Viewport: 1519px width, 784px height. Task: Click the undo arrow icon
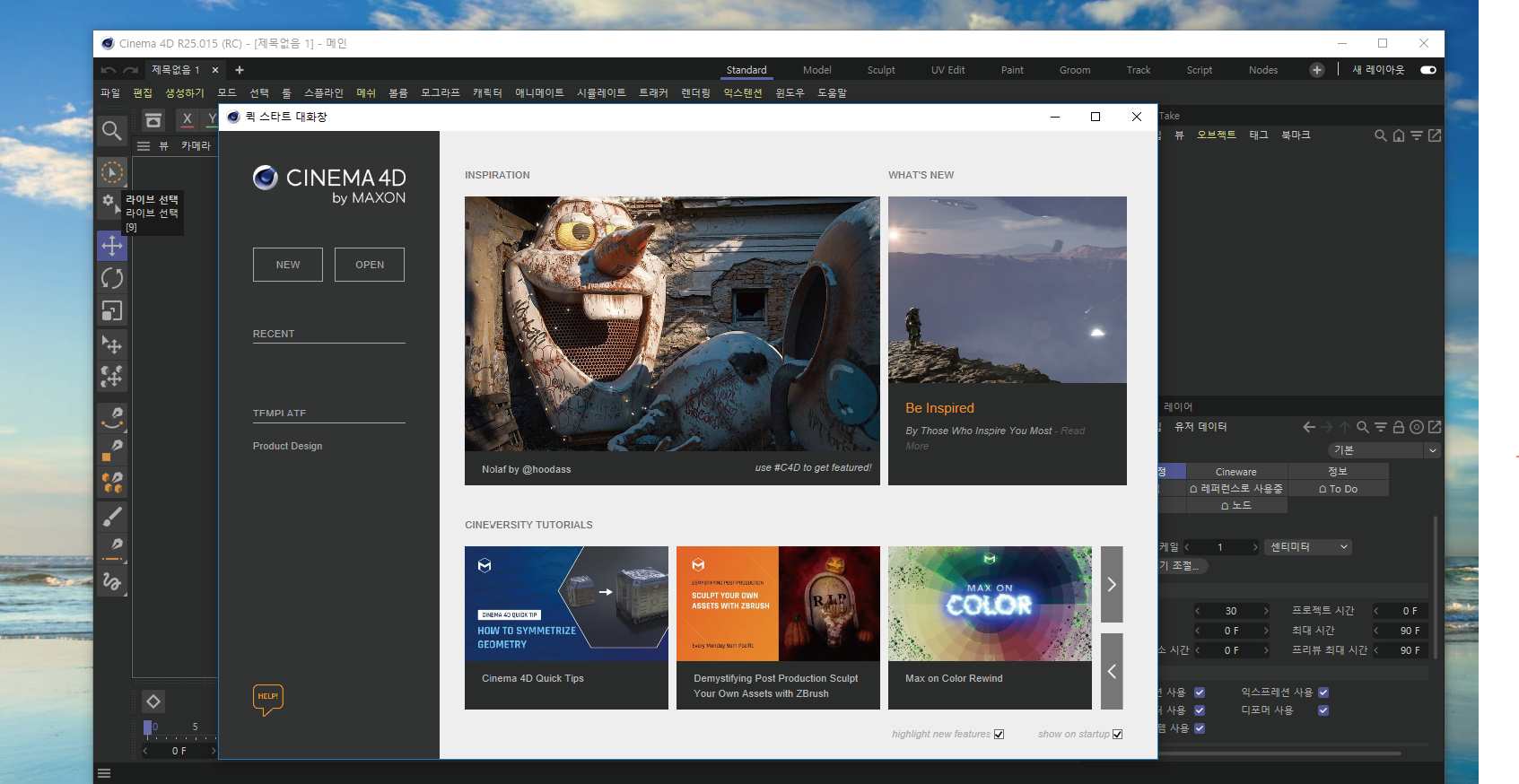[x=109, y=70]
